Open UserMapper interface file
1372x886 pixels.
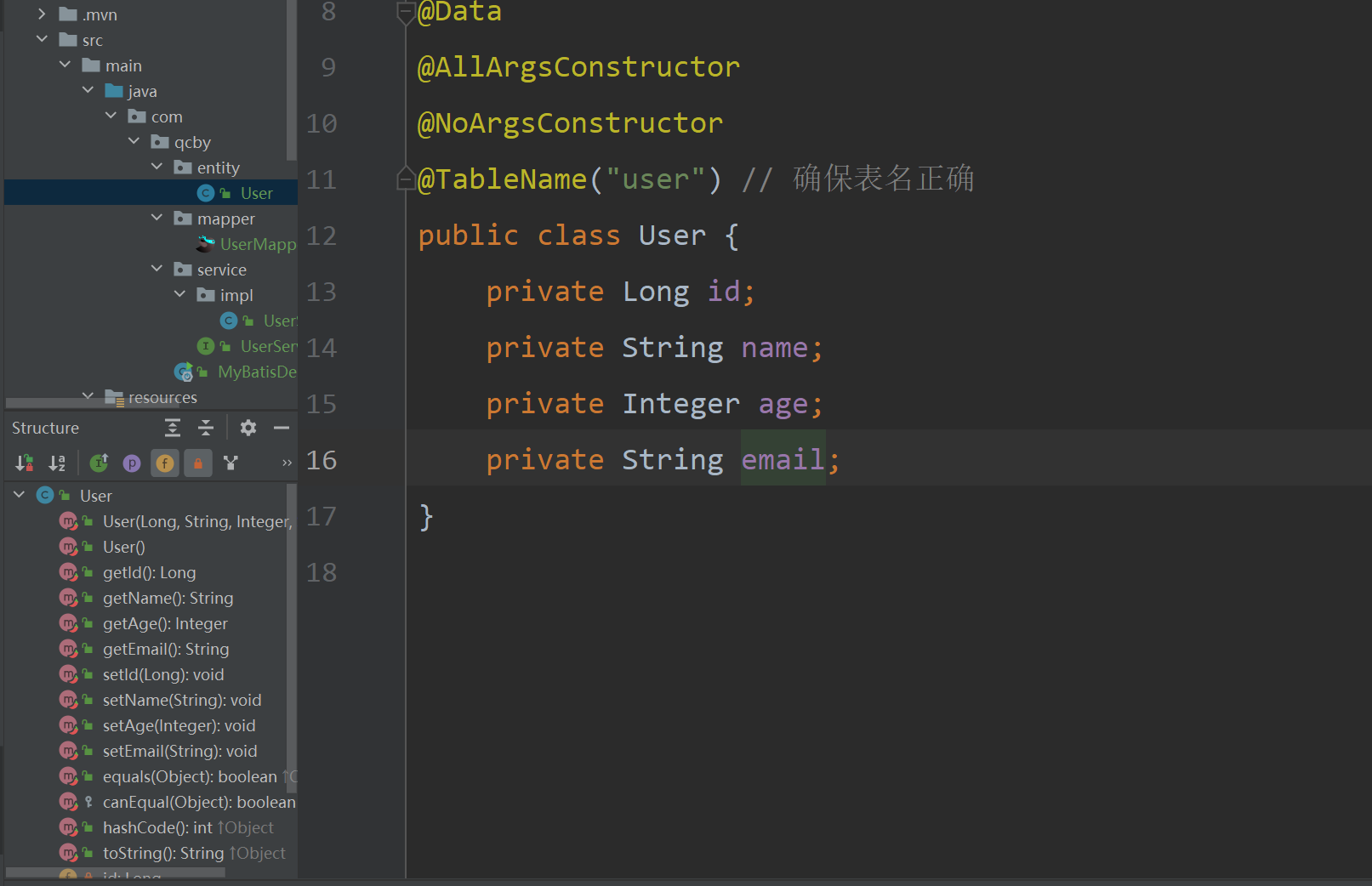tap(258, 244)
